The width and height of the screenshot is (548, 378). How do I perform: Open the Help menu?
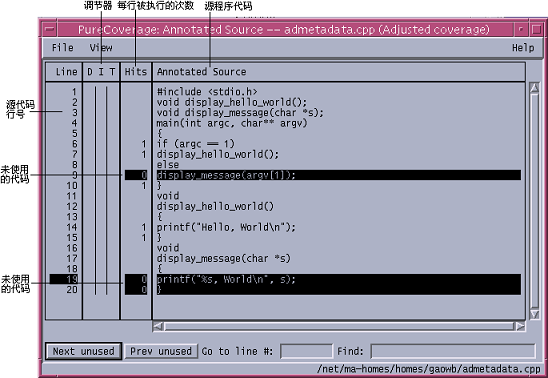(523, 48)
